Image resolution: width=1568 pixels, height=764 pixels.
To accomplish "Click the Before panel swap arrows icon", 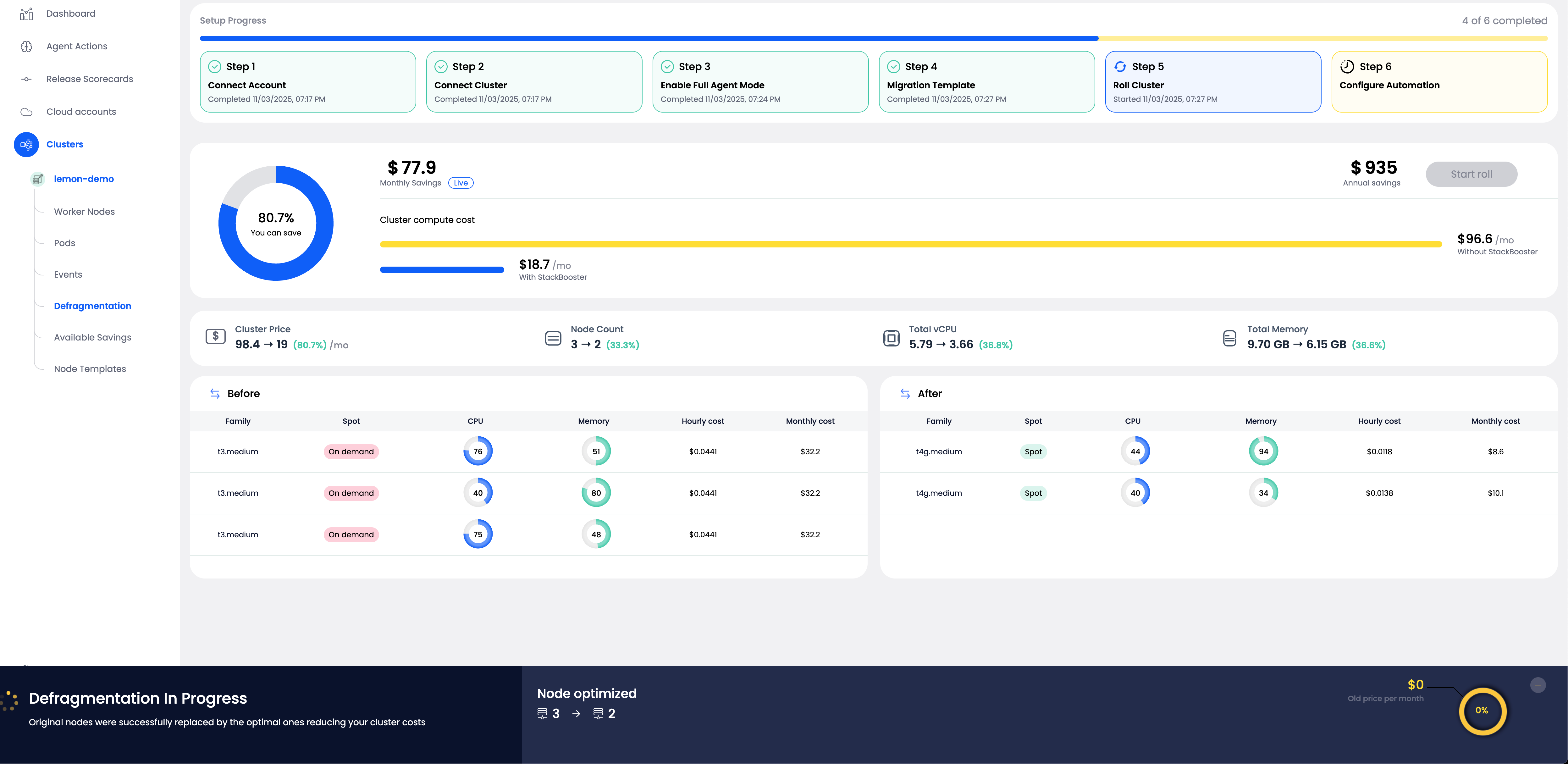I will [x=215, y=394].
